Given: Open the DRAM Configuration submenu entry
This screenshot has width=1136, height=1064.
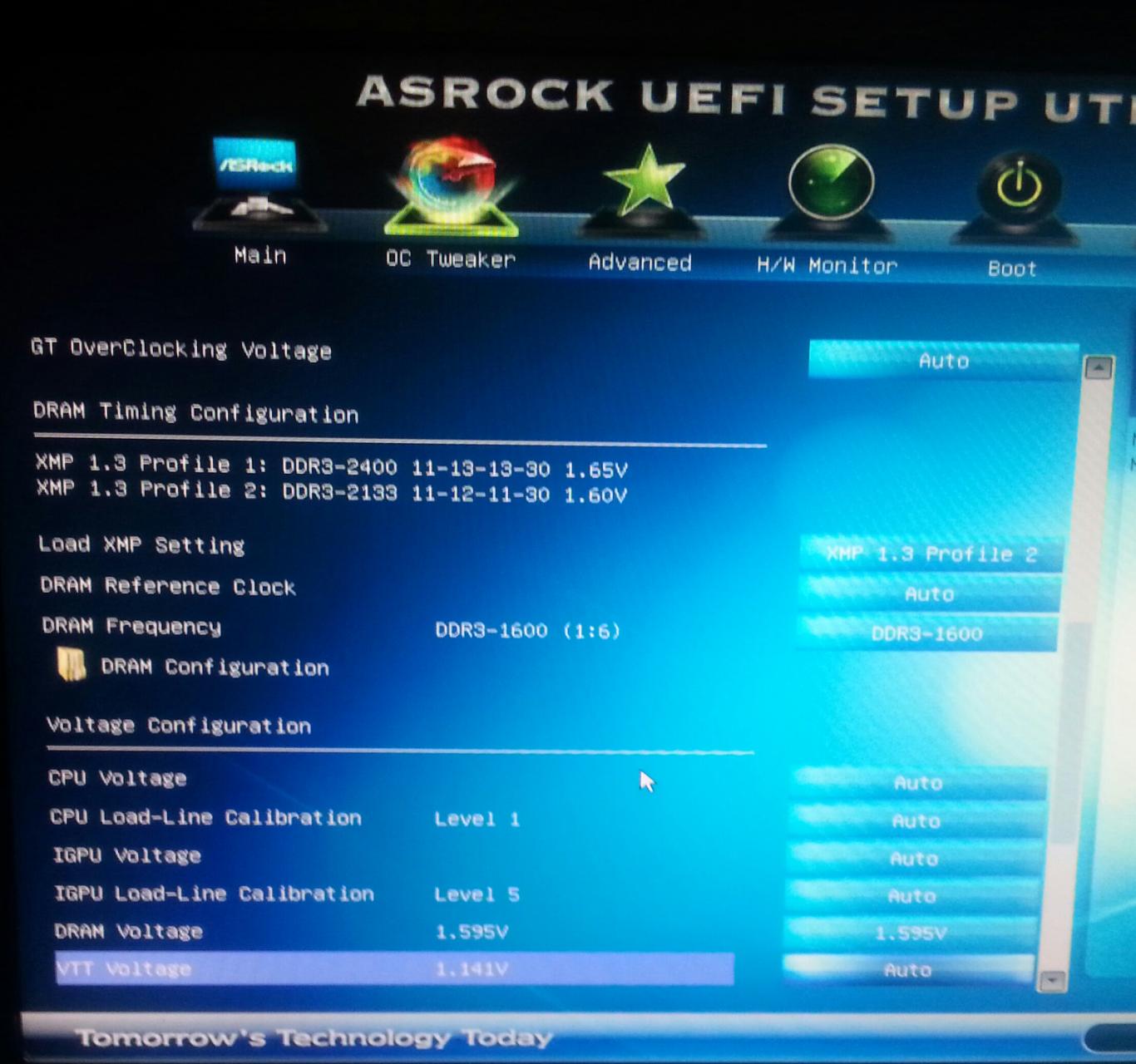Looking at the screenshot, I should (x=215, y=667).
